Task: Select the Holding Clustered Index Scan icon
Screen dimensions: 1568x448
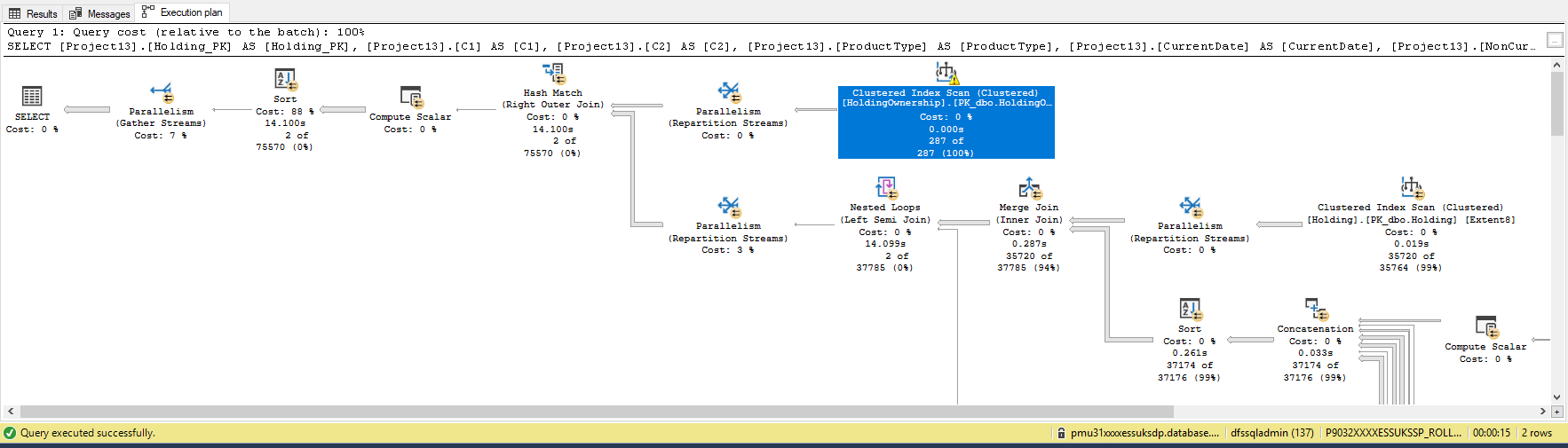Action: pyautogui.click(x=1412, y=188)
